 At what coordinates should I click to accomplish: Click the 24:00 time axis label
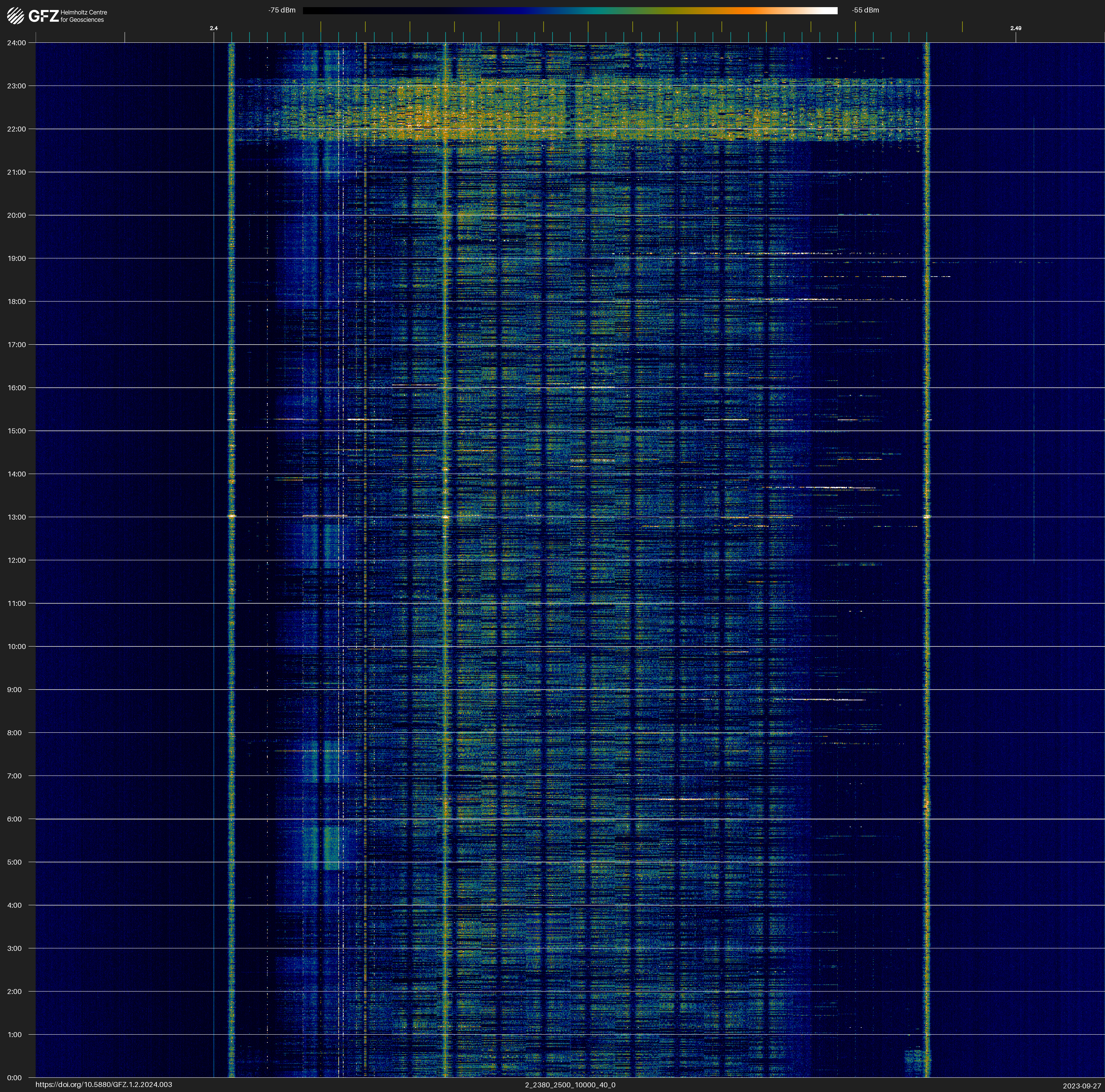coord(17,43)
